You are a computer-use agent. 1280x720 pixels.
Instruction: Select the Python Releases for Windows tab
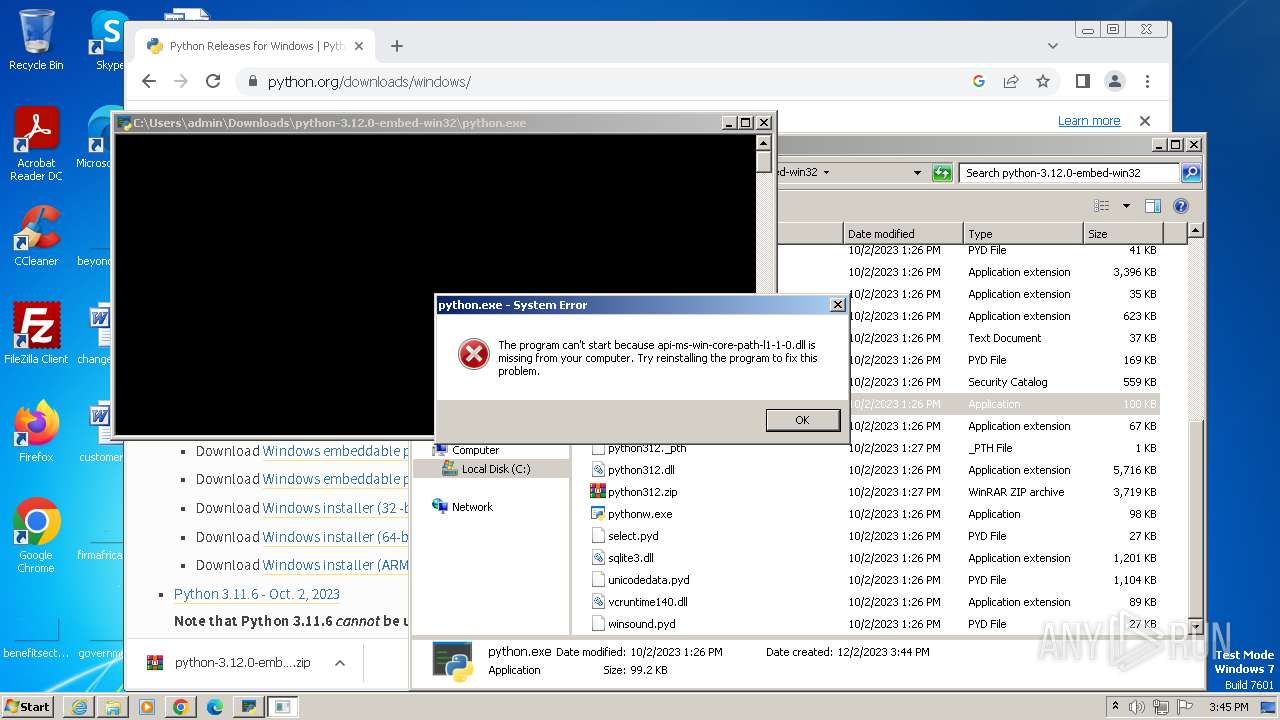(x=255, y=46)
